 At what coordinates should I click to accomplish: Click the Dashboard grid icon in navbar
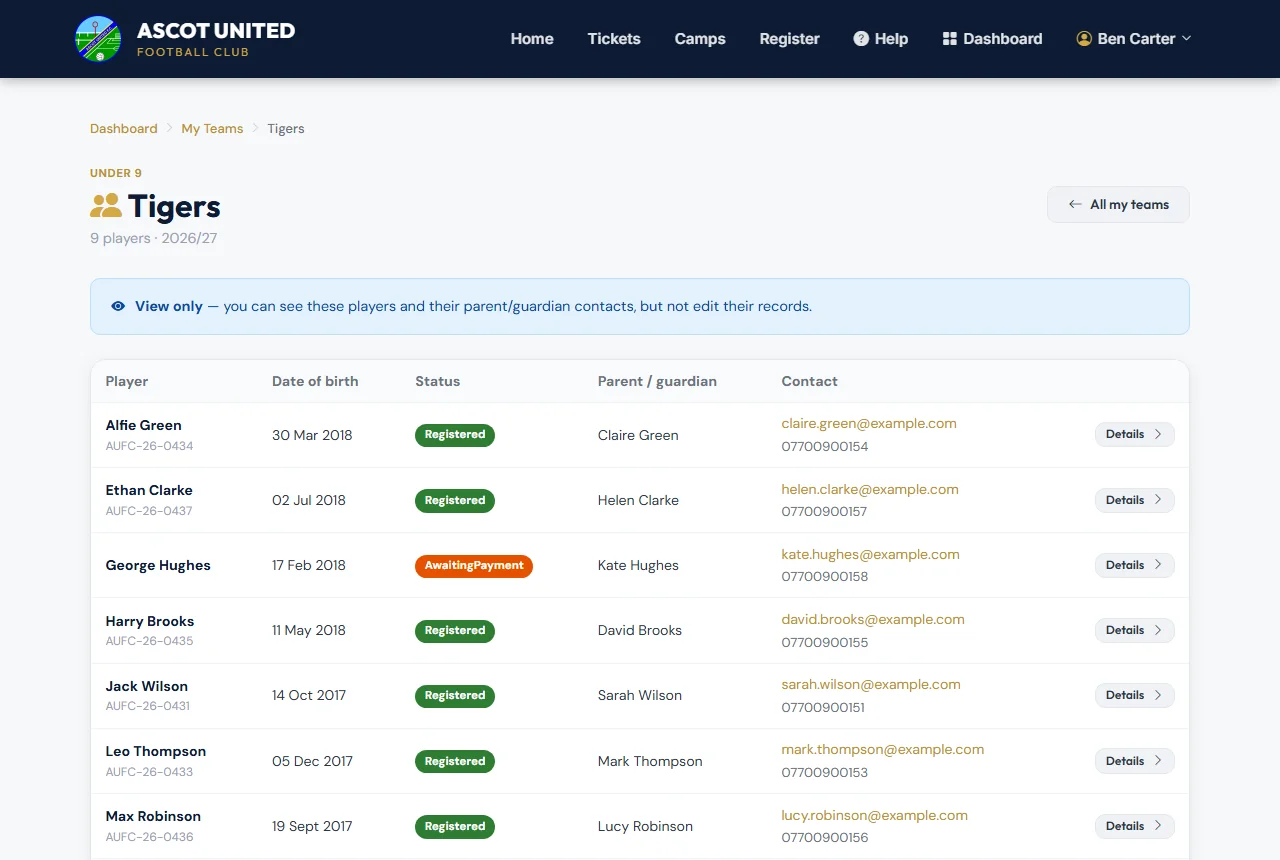pos(950,39)
